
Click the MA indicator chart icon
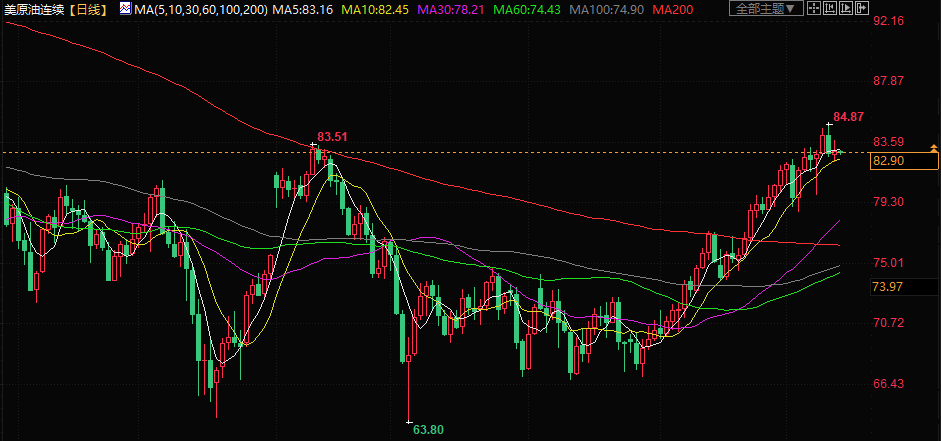pos(124,9)
